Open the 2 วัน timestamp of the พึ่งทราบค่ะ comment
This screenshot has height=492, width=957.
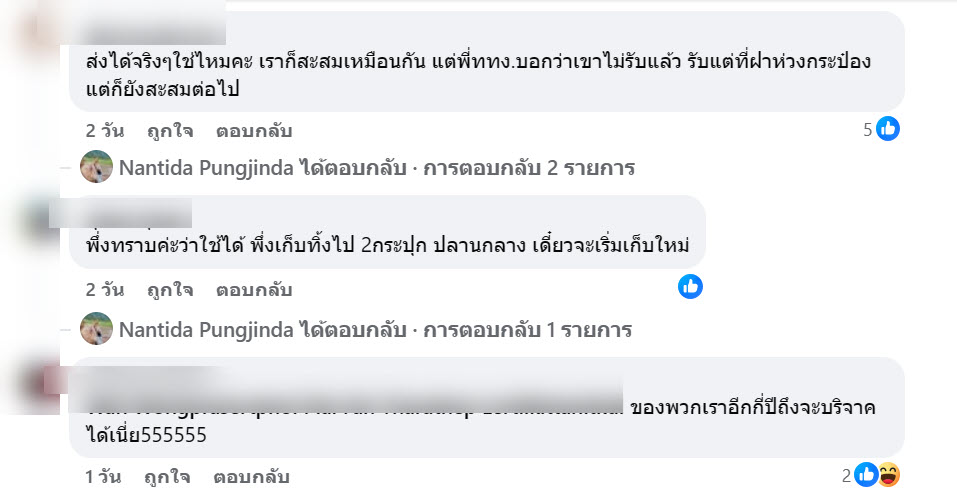[x=104, y=291]
